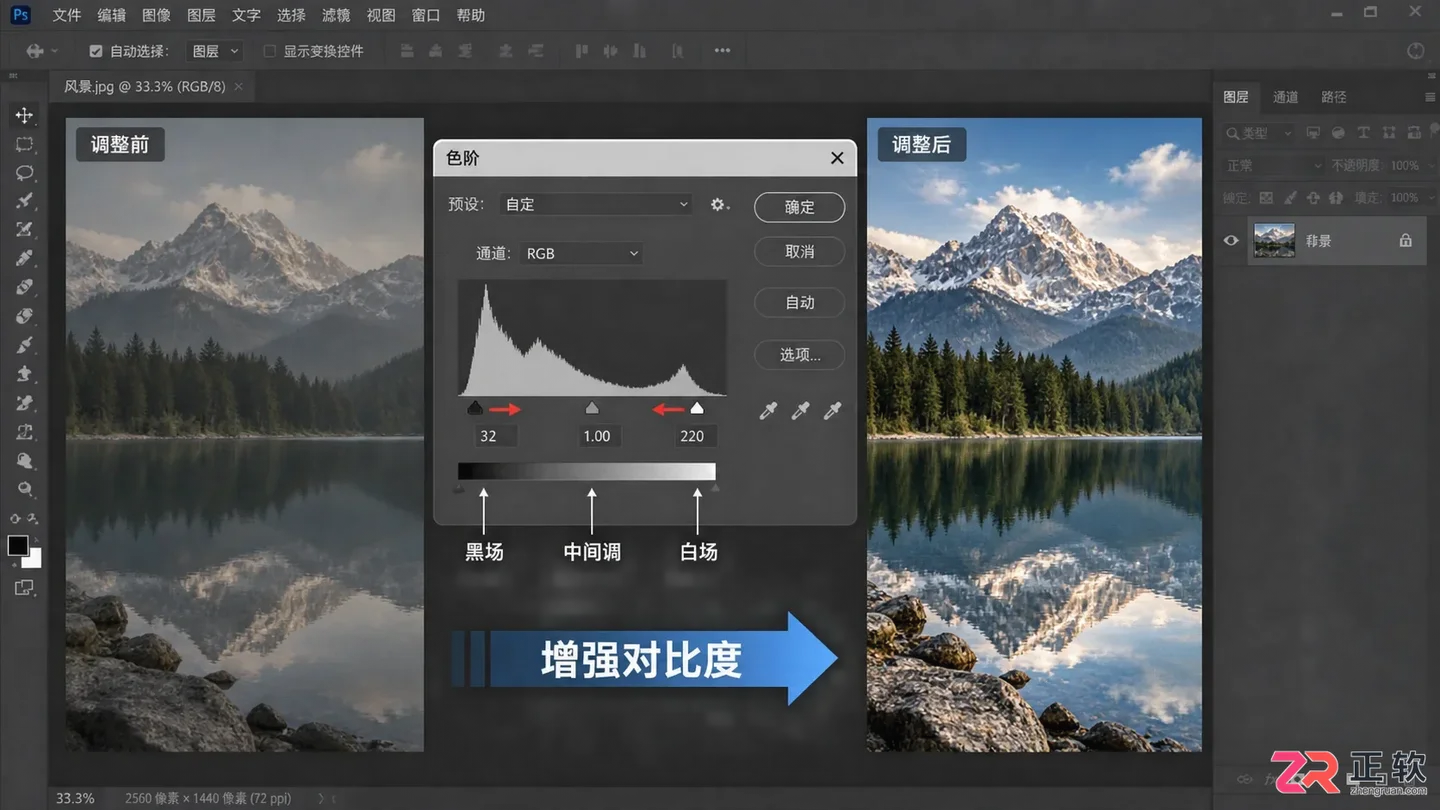The image size is (1440, 810).
Task: Click the white input level slider handle
Action: (697, 408)
